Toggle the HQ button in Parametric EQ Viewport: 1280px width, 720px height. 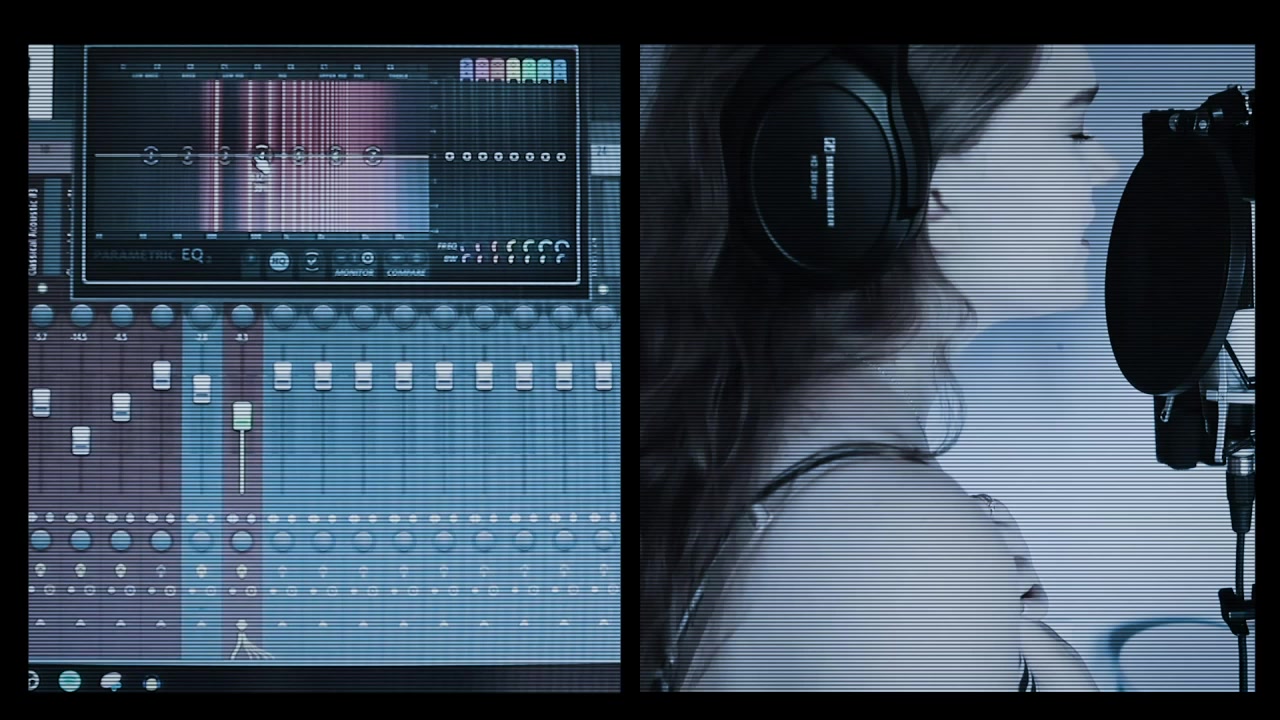point(279,261)
